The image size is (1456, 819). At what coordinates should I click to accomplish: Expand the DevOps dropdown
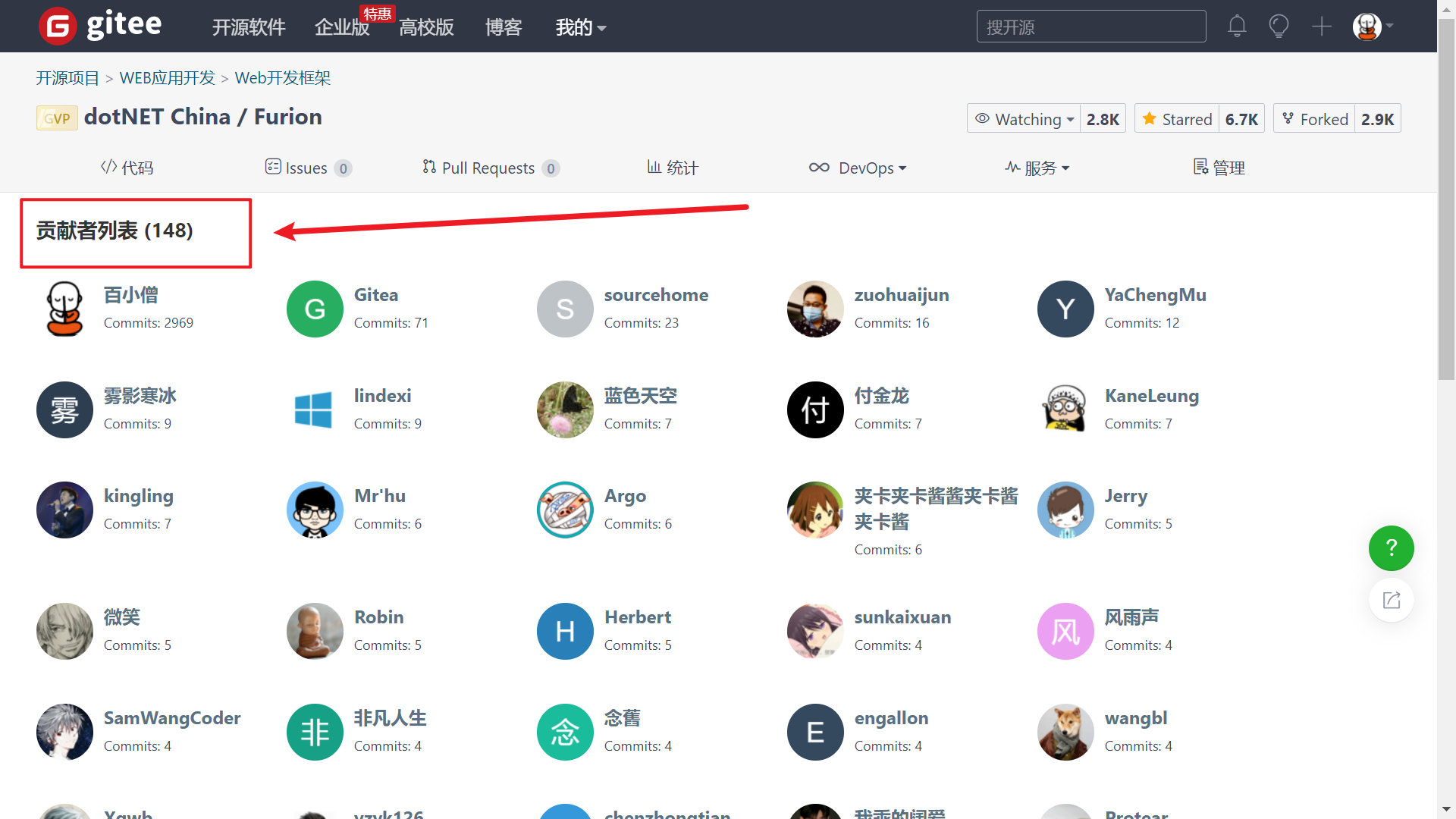(x=858, y=168)
